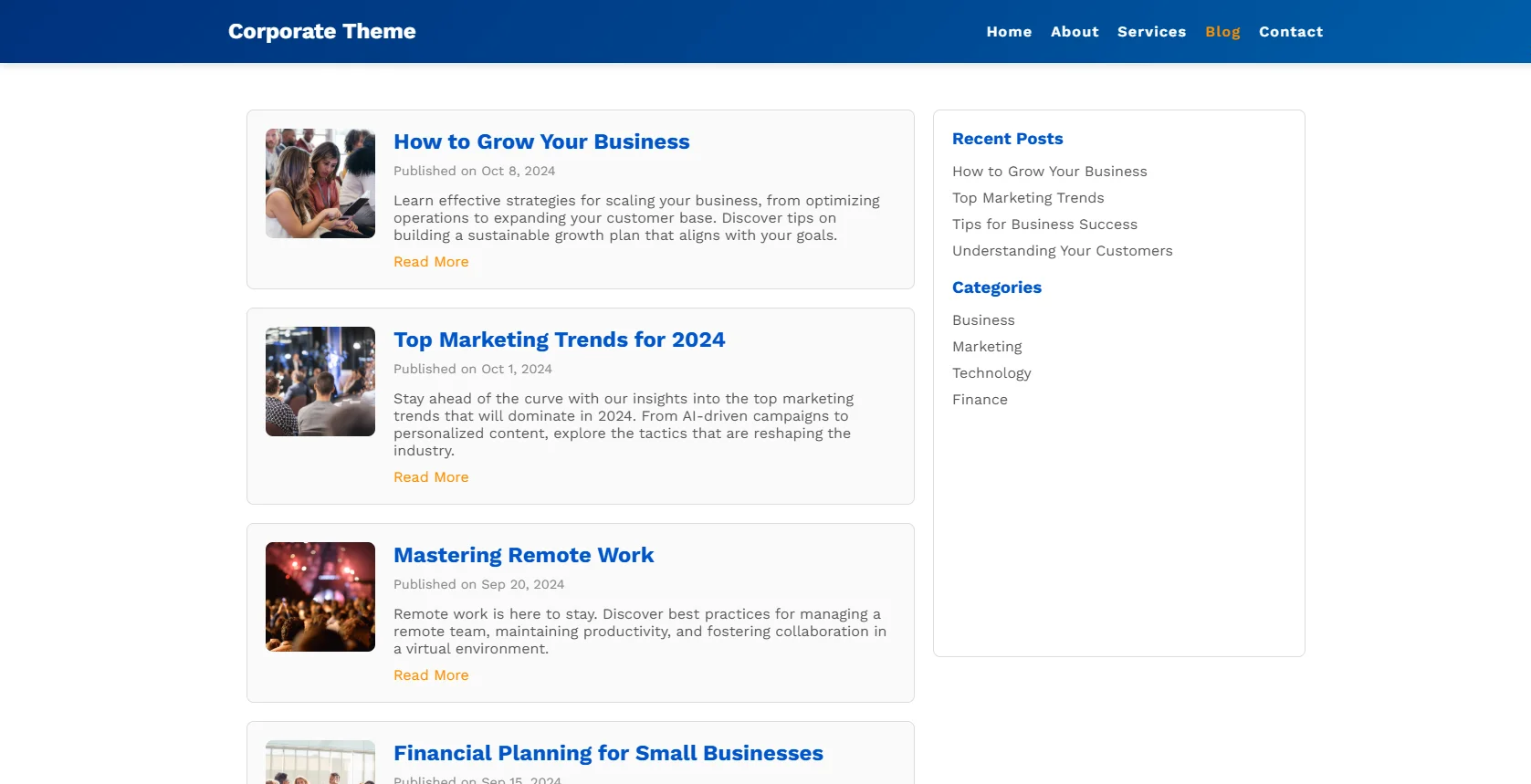Open 'Financial Planning for Small Businesses' post
This screenshot has width=1531, height=784.
tap(608, 754)
